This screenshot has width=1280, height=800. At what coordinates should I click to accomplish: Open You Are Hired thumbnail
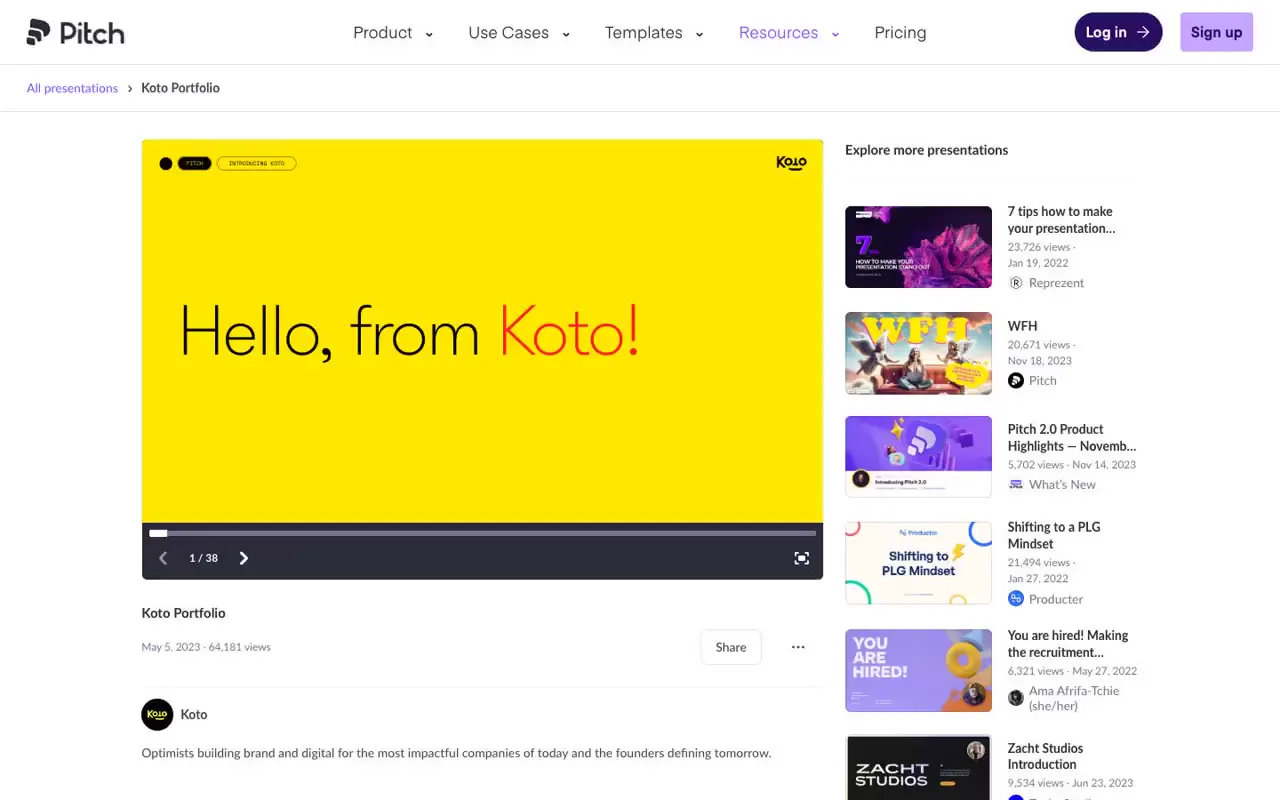point(918,670)
